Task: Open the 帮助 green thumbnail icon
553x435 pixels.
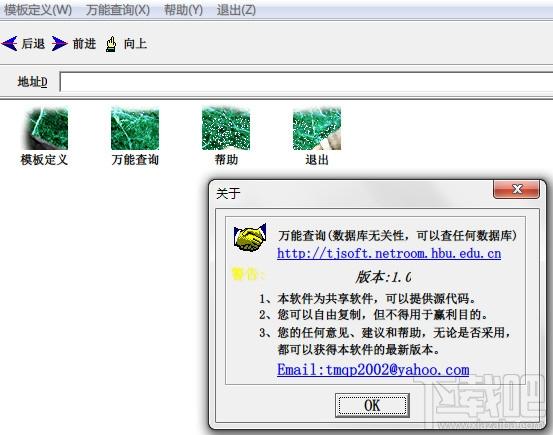Action: point(226,129)
